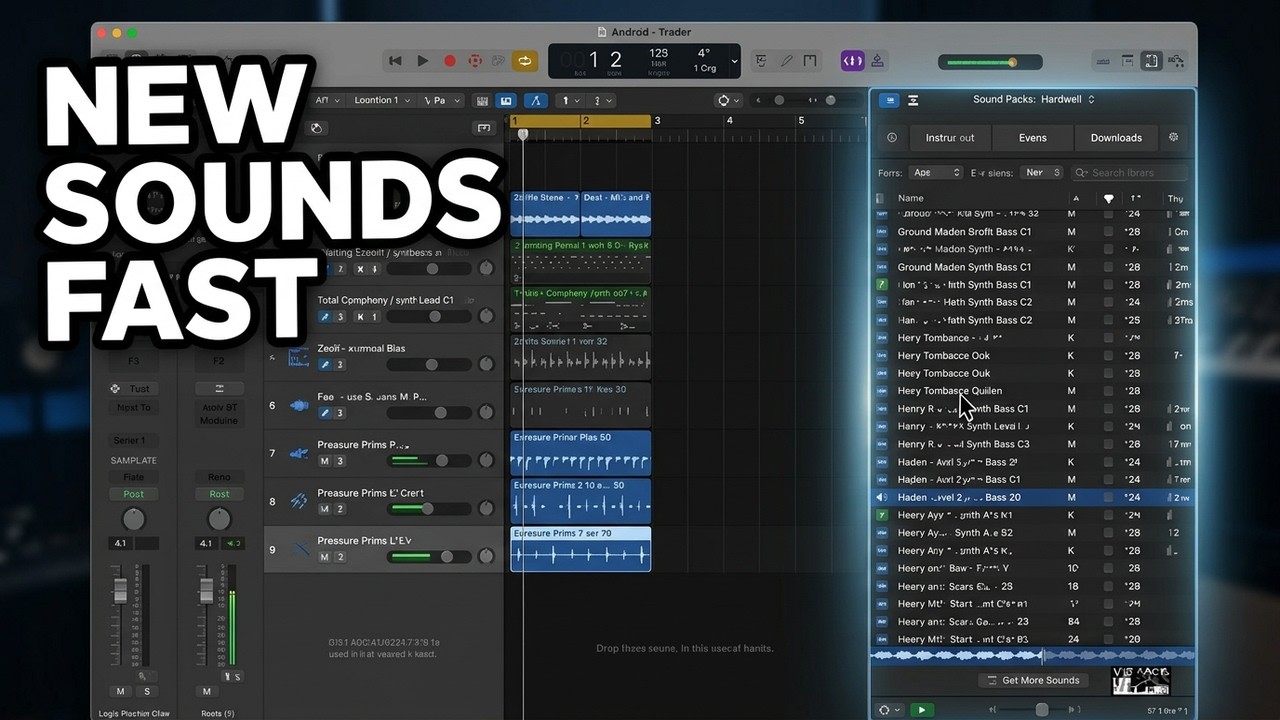Toggle the blue automation view button
Viewport: 1280px width, 720px height.
[506, 100]
